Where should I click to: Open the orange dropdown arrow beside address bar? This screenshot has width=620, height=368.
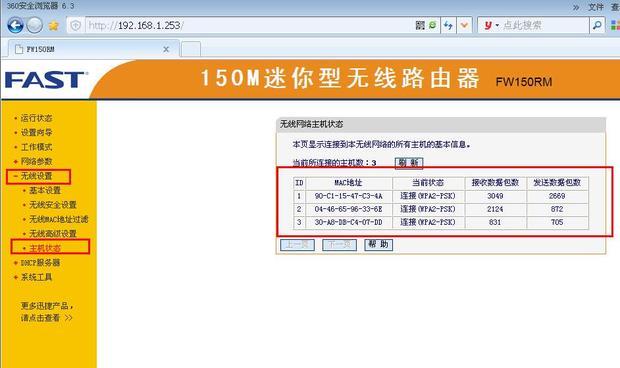click(464, 25)
